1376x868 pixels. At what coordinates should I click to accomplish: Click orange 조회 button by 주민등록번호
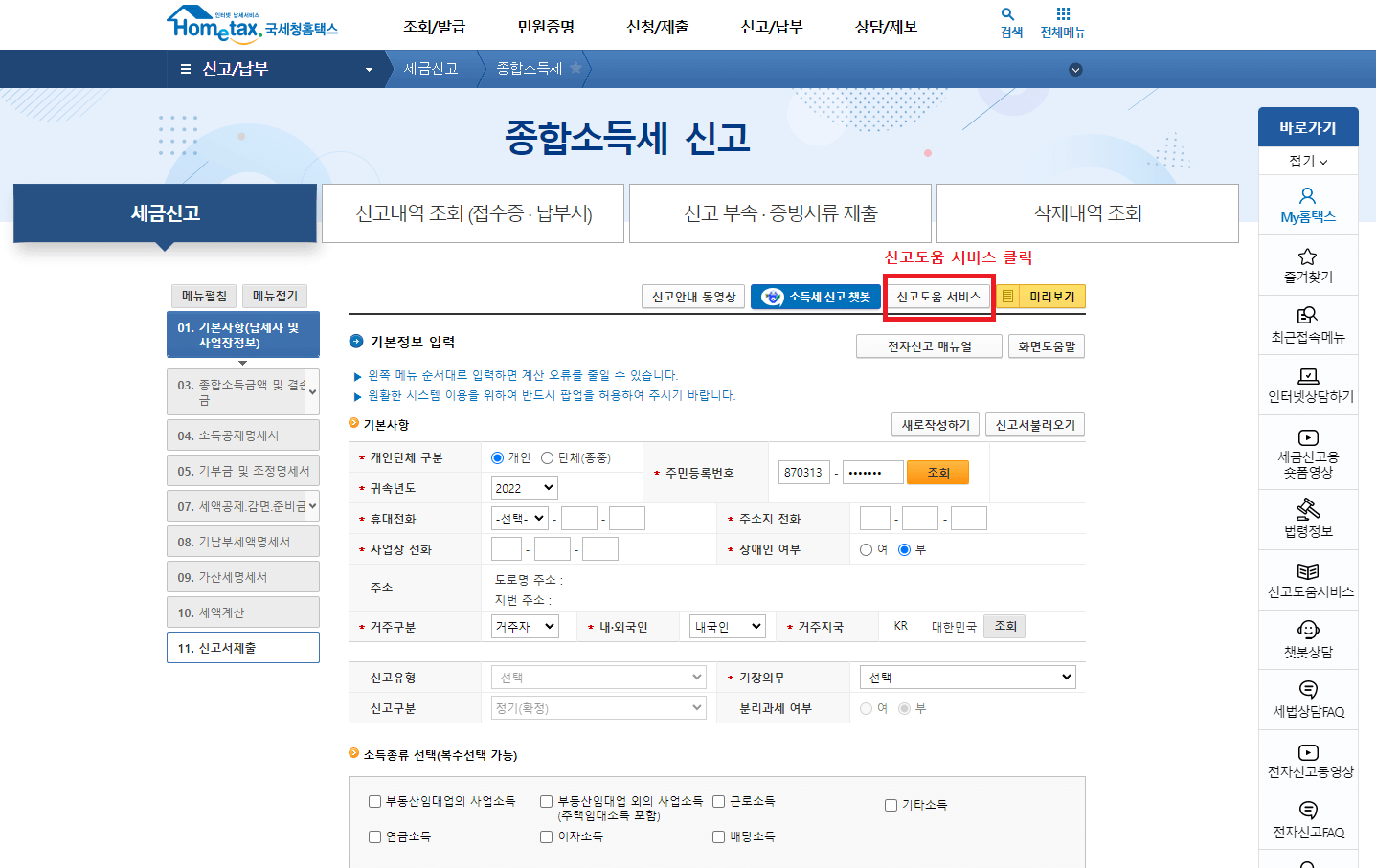click(938, 473)
